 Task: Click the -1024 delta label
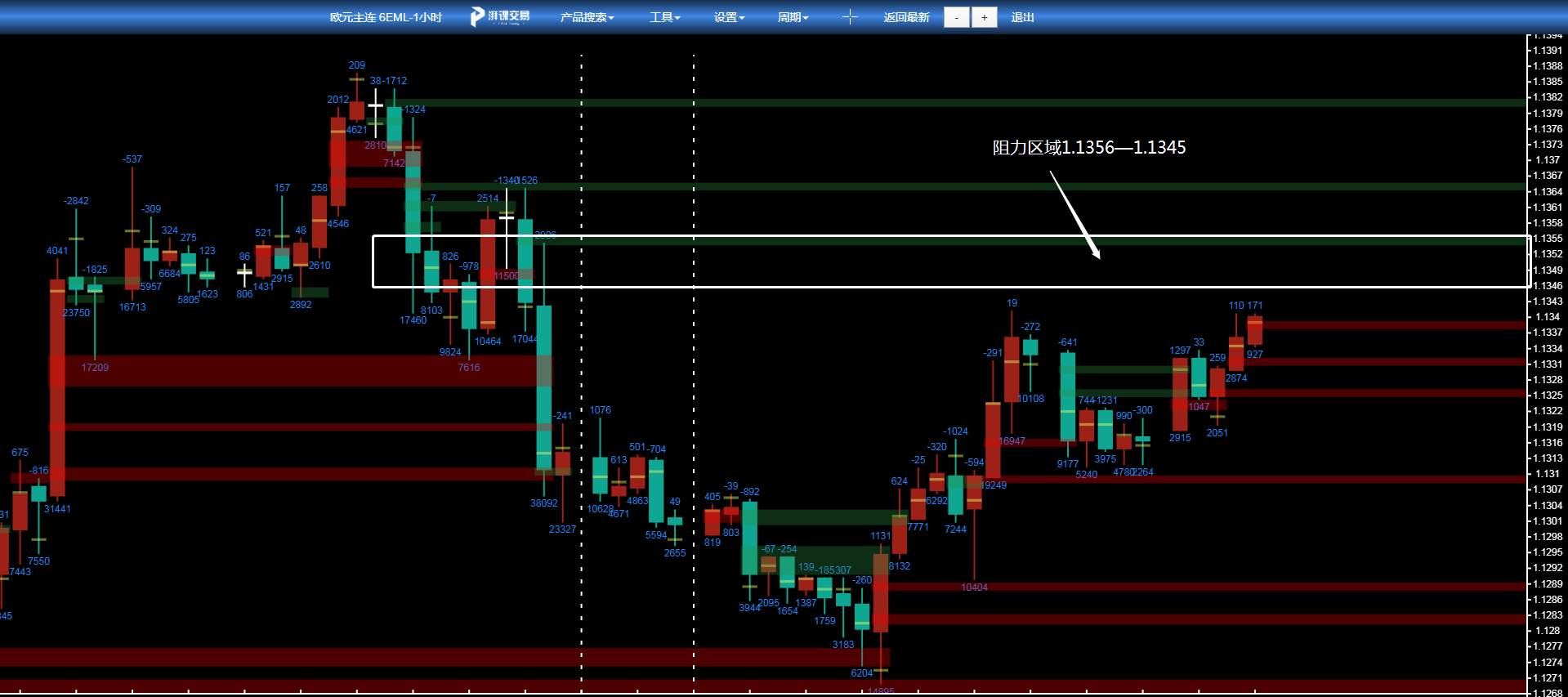(955, 431)
